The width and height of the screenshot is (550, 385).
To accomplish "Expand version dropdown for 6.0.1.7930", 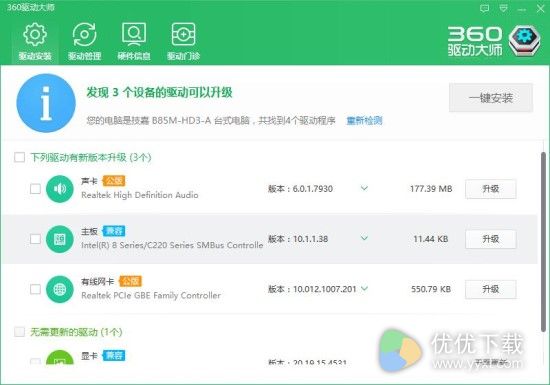I will (x=364, y=188).
